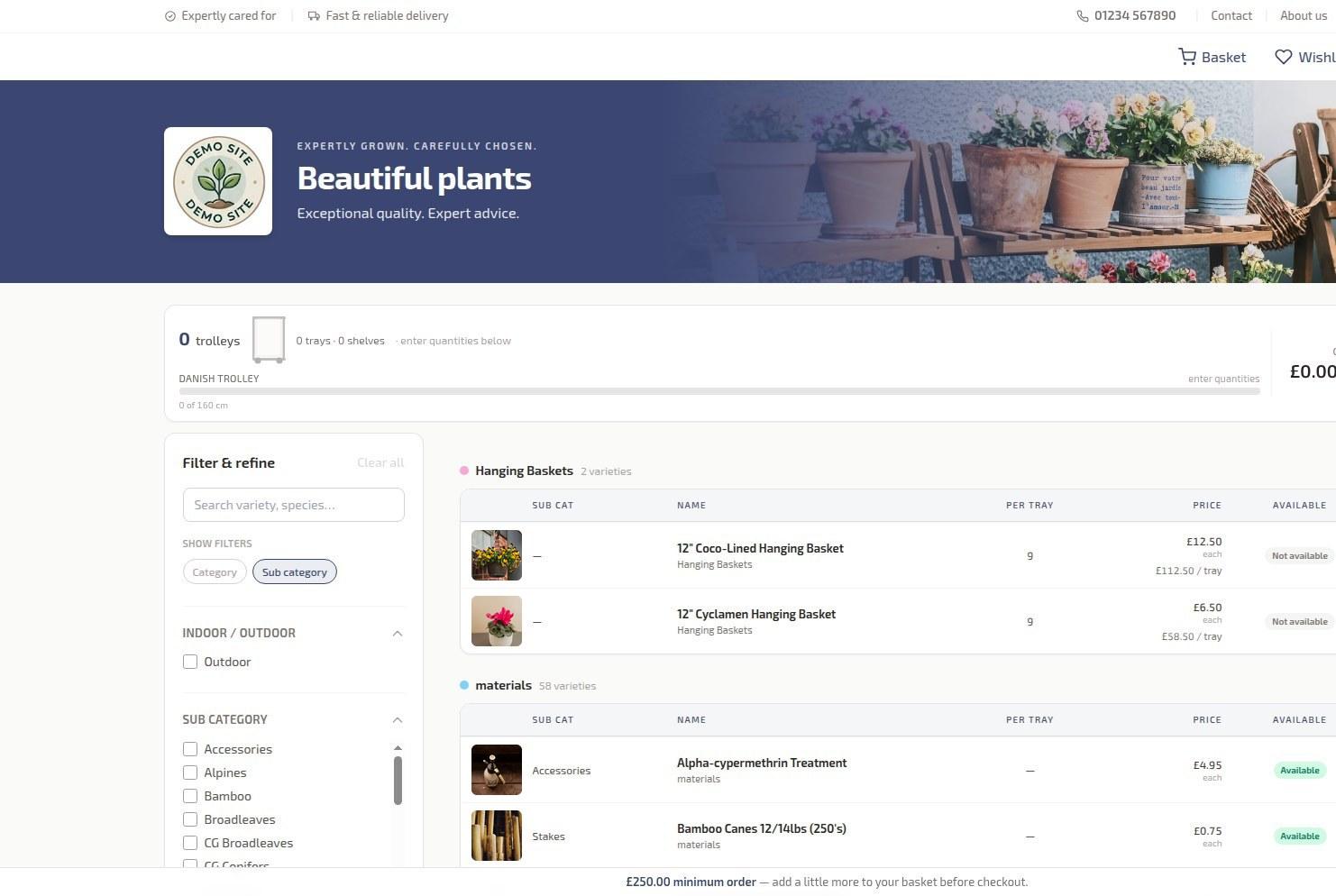
Task: Click the scroll-up arrow in Sub Category list
Action: click(398, 748)
